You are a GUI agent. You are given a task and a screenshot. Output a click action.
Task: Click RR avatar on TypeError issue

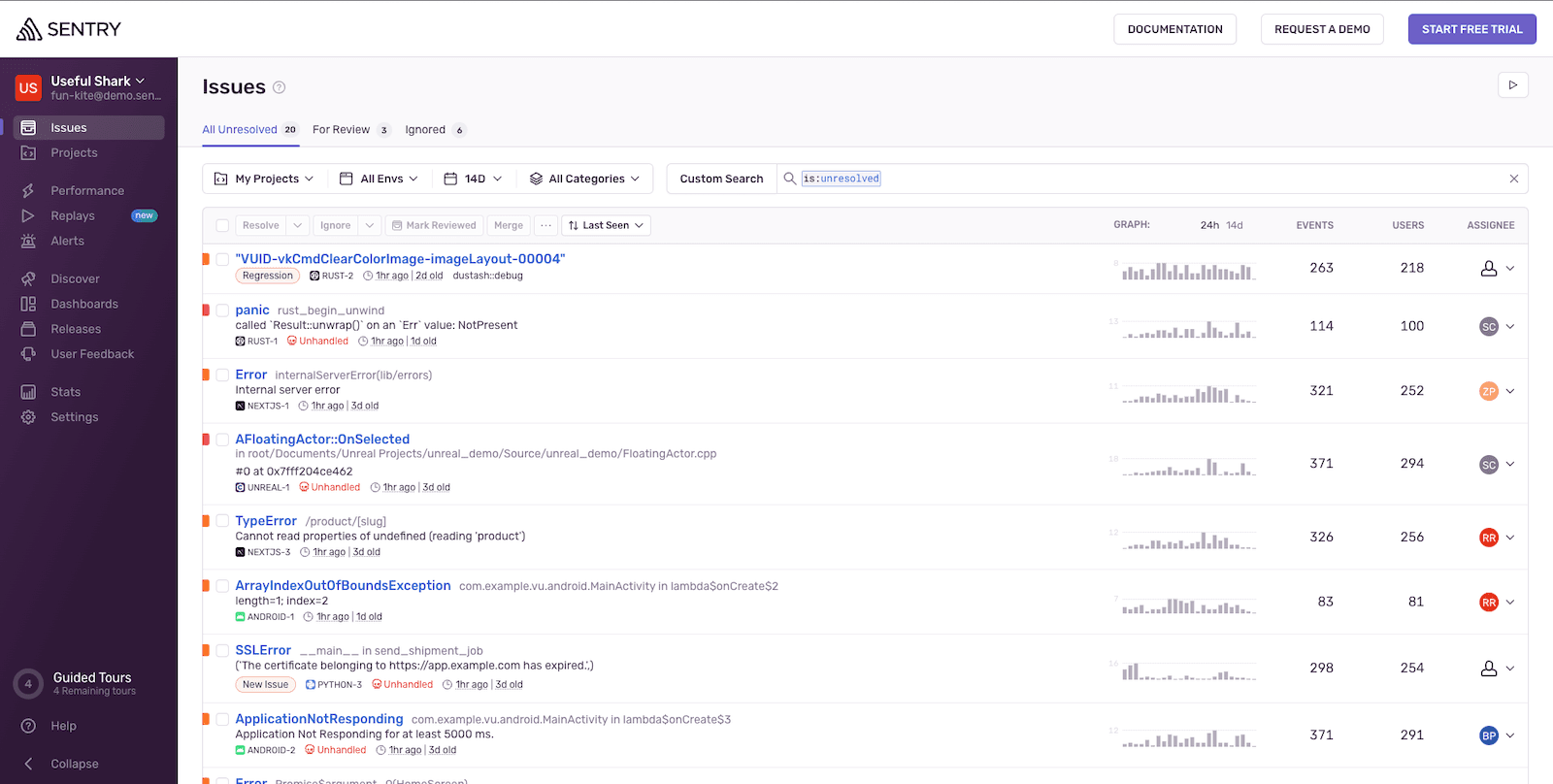(1489, 538)
